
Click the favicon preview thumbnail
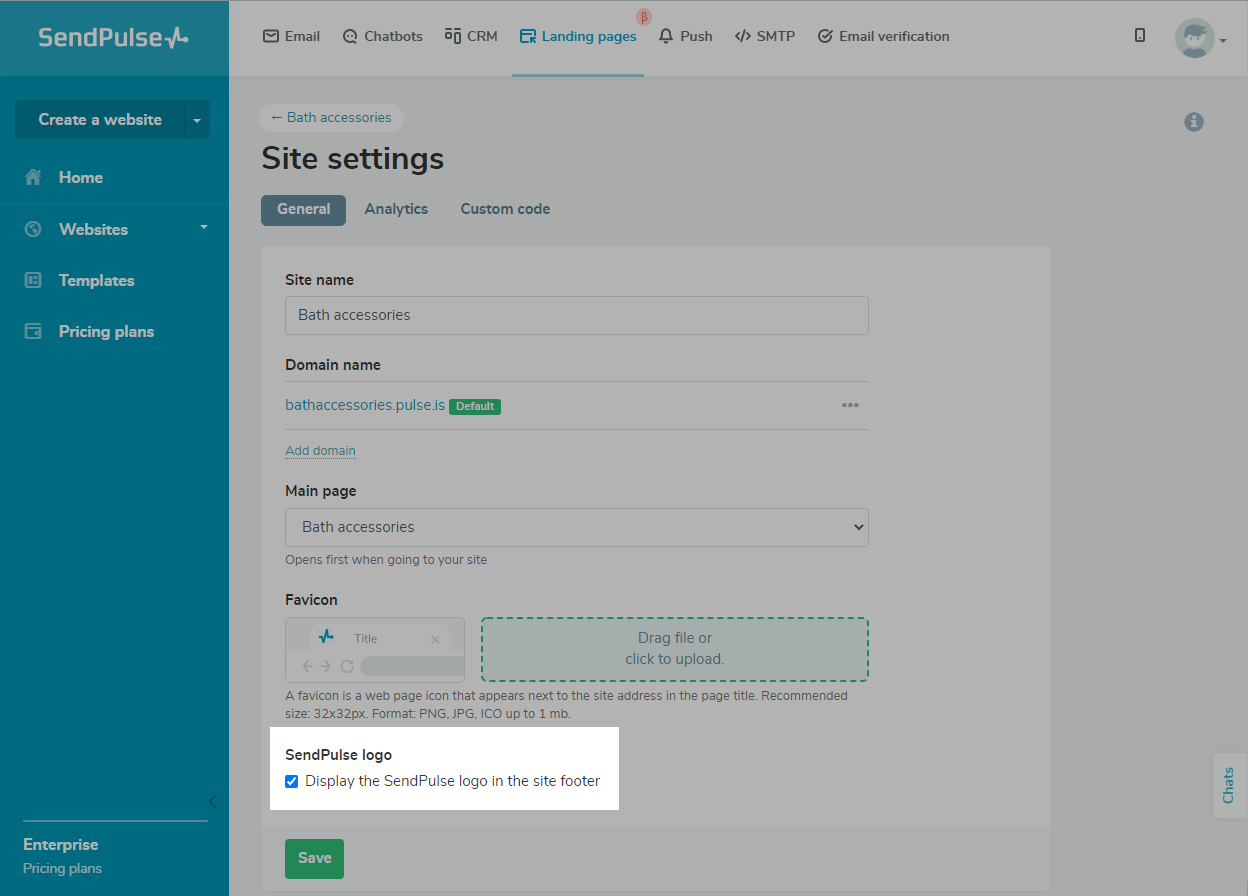pos(375,650)
